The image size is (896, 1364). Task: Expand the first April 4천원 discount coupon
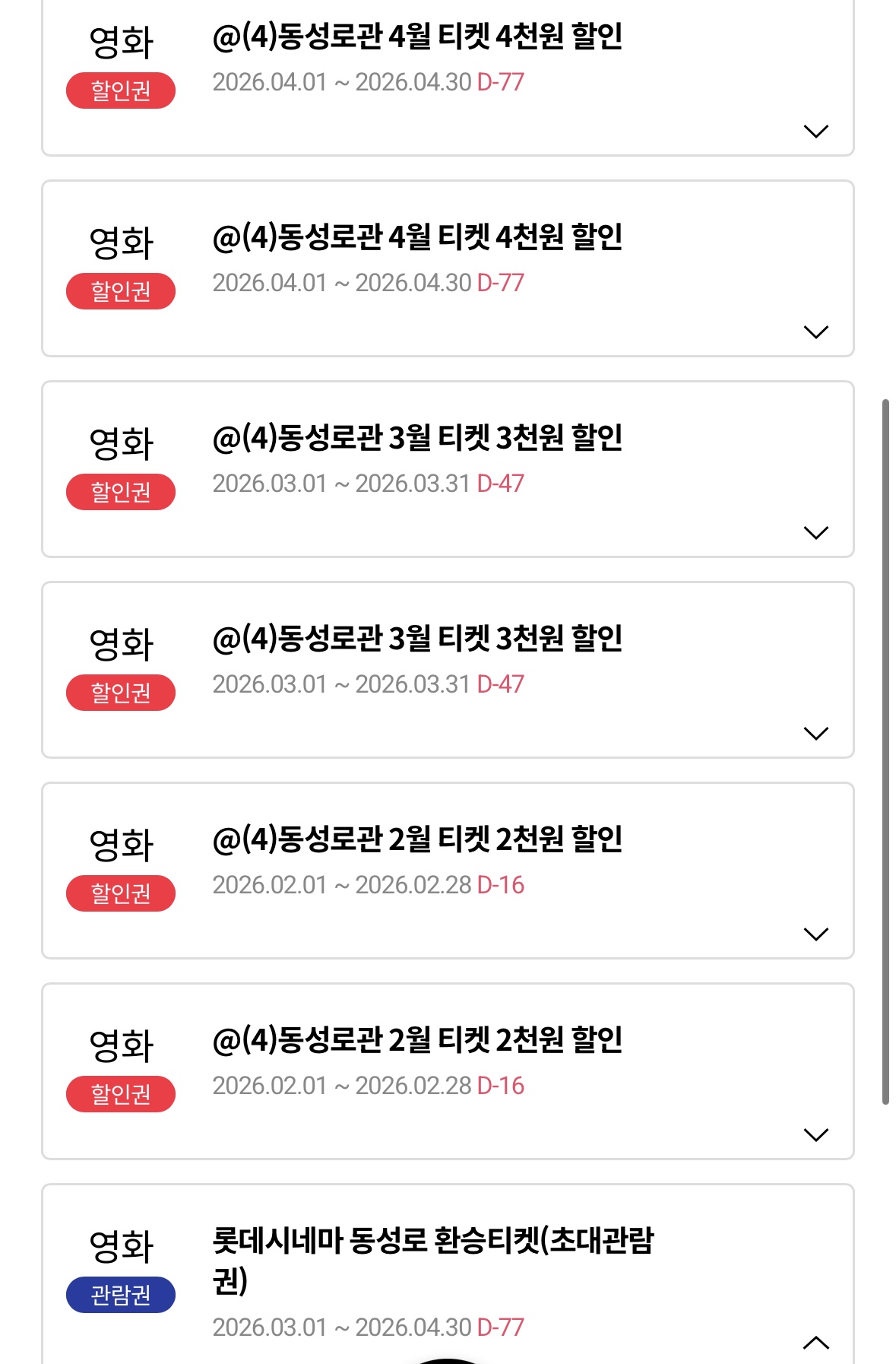[815, 132]
